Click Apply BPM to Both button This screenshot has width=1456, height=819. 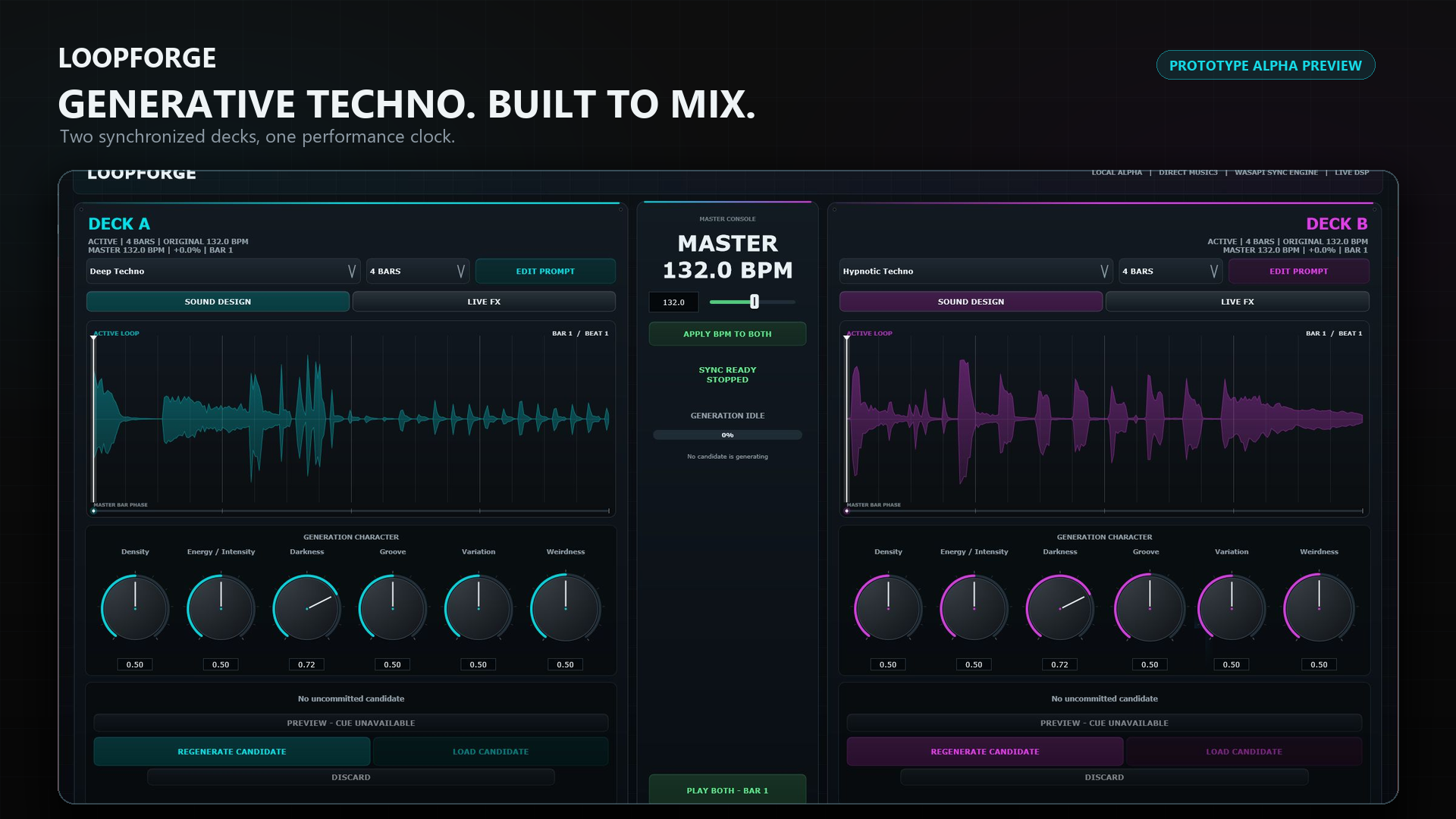pyautogui.click(x=727, y=334)
